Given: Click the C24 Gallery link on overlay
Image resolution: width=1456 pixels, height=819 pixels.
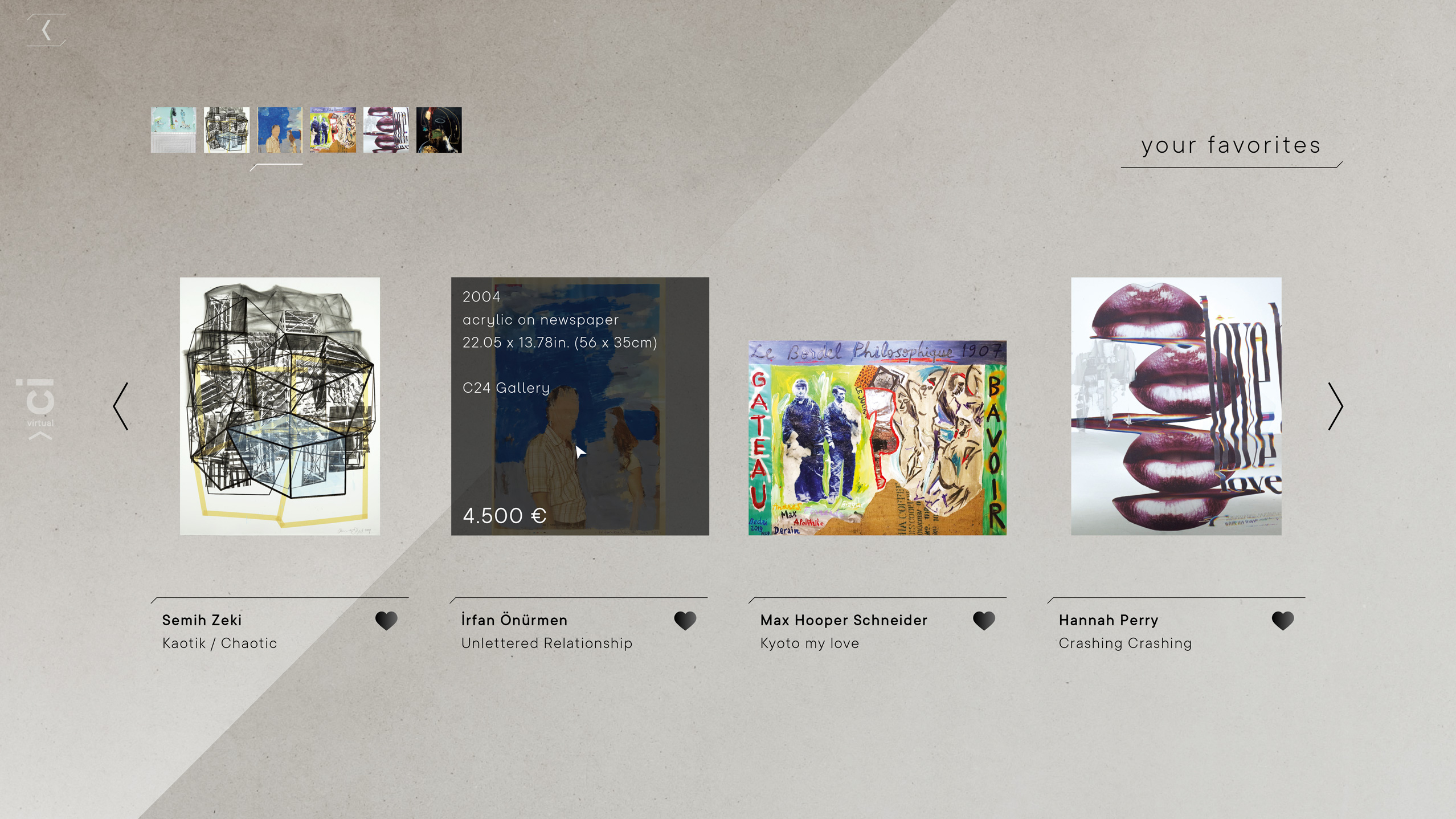Looking at the screenshot, I should pyautogui.click(x=506, y=388).
